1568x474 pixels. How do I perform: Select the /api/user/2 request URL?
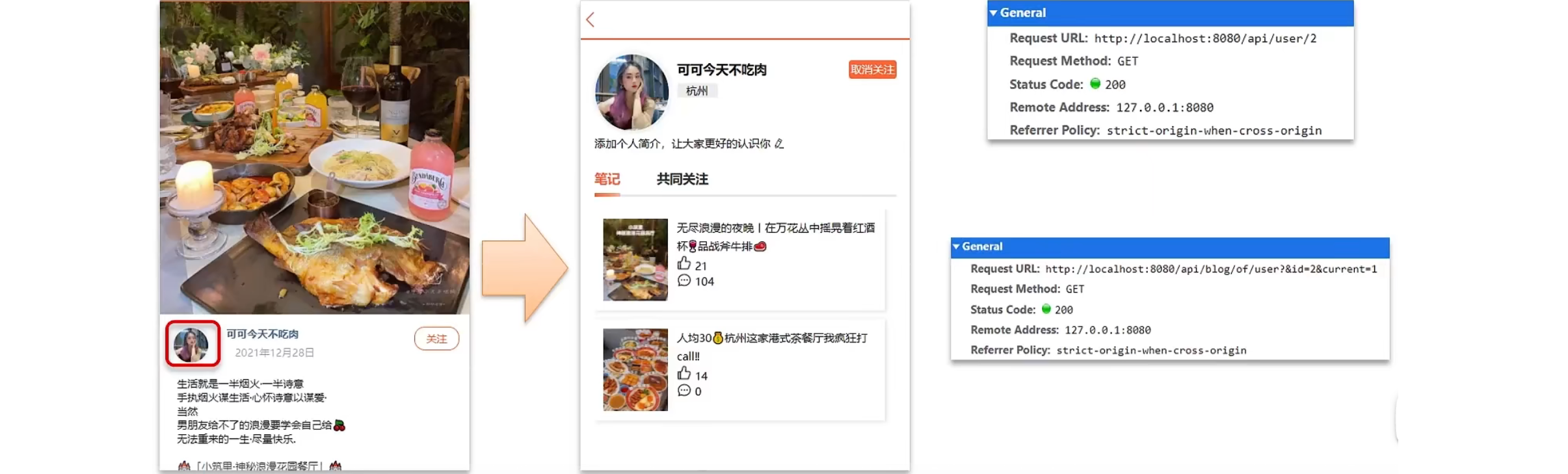point(1205,38)
